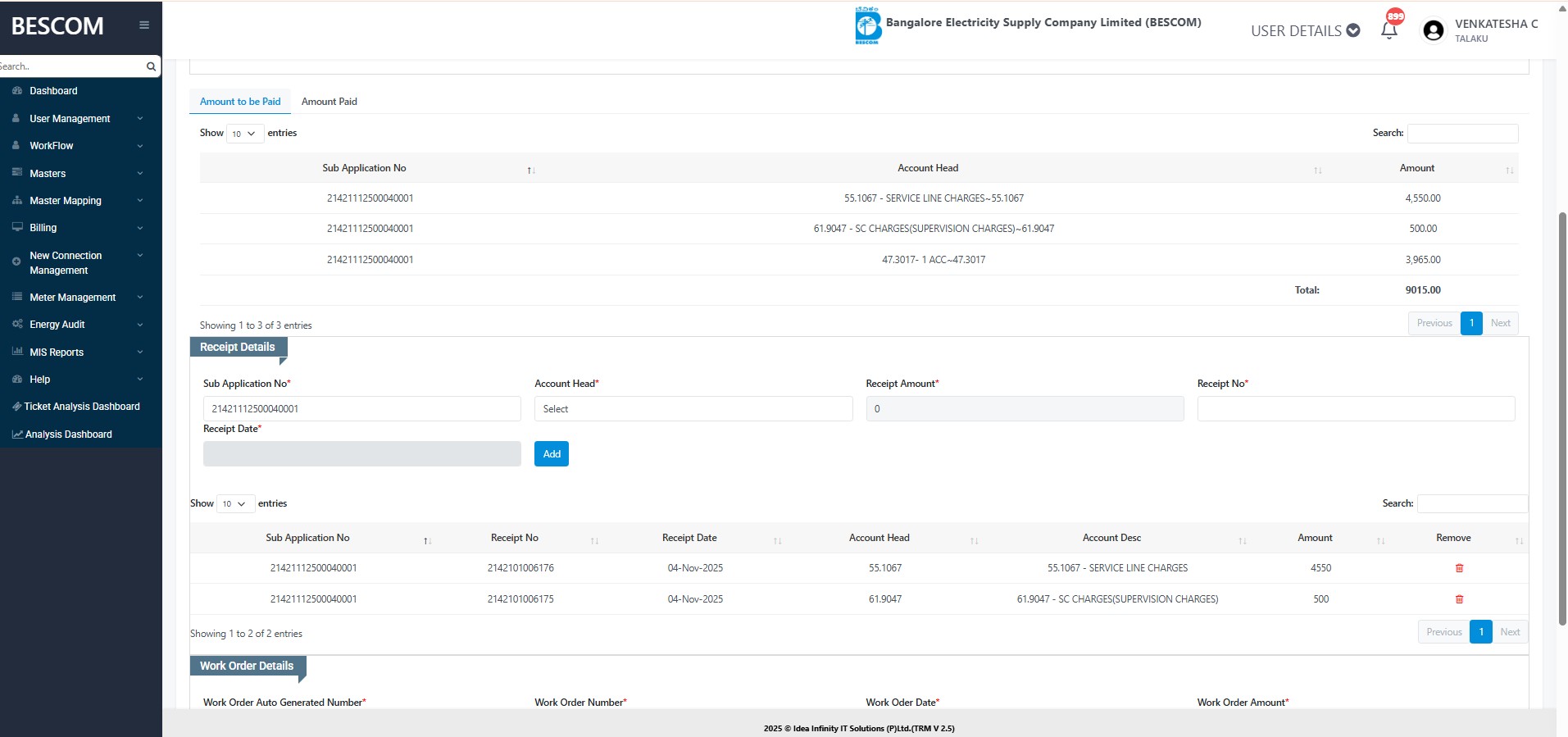Image resolution: width=1568 pixels, height=737 pixels.
Task: Click page 1 in receipts table pagination
Action: (1481, 632)
